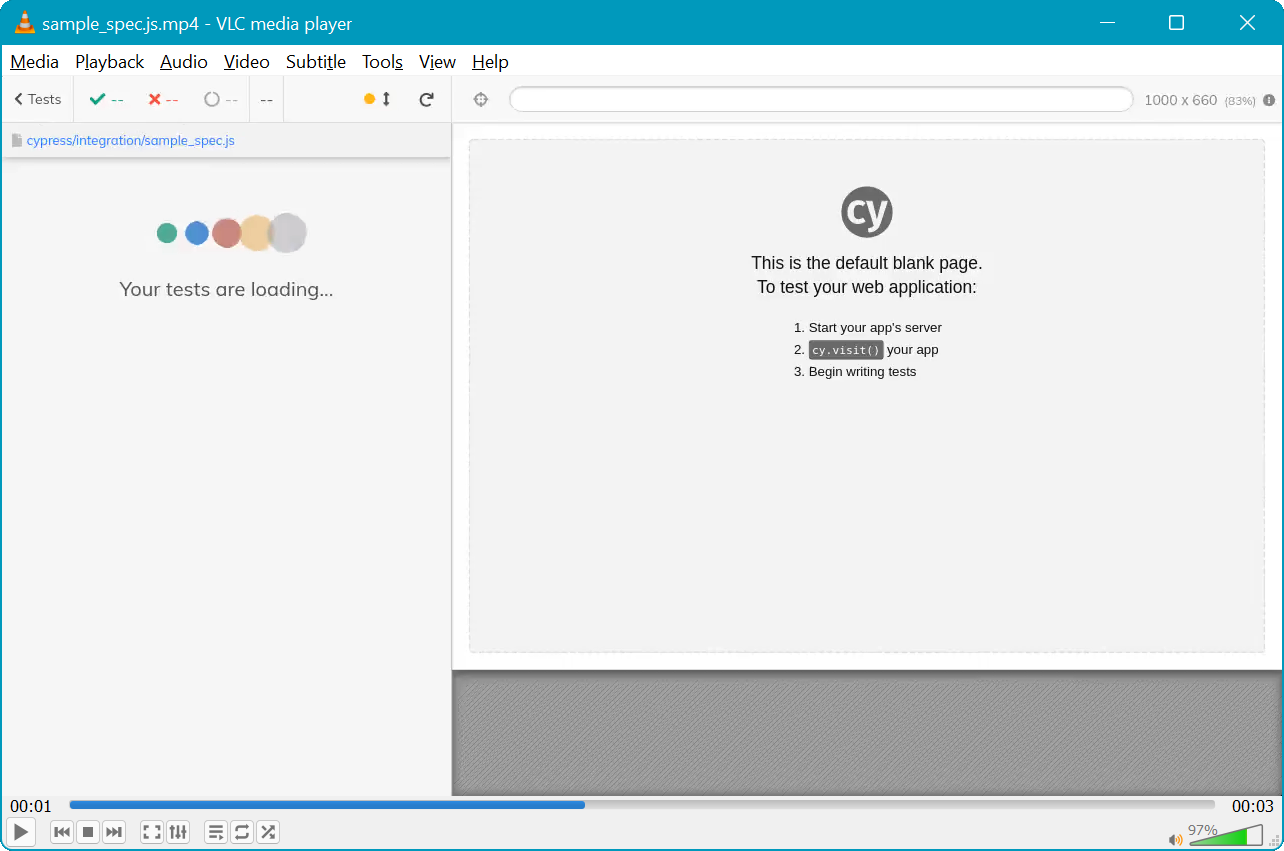The height and width of the screenshot is (851, 1284).
Task: Expand the Audio menu
Action: 184,62
